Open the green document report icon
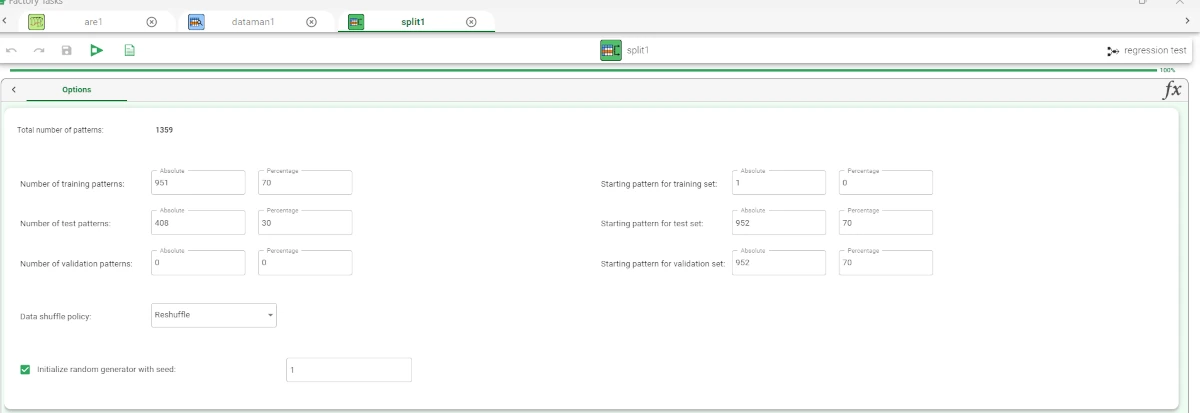 (129, 50)
